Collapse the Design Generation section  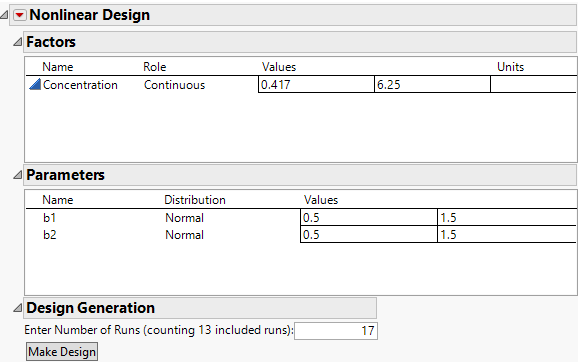(x=18, y=308)
